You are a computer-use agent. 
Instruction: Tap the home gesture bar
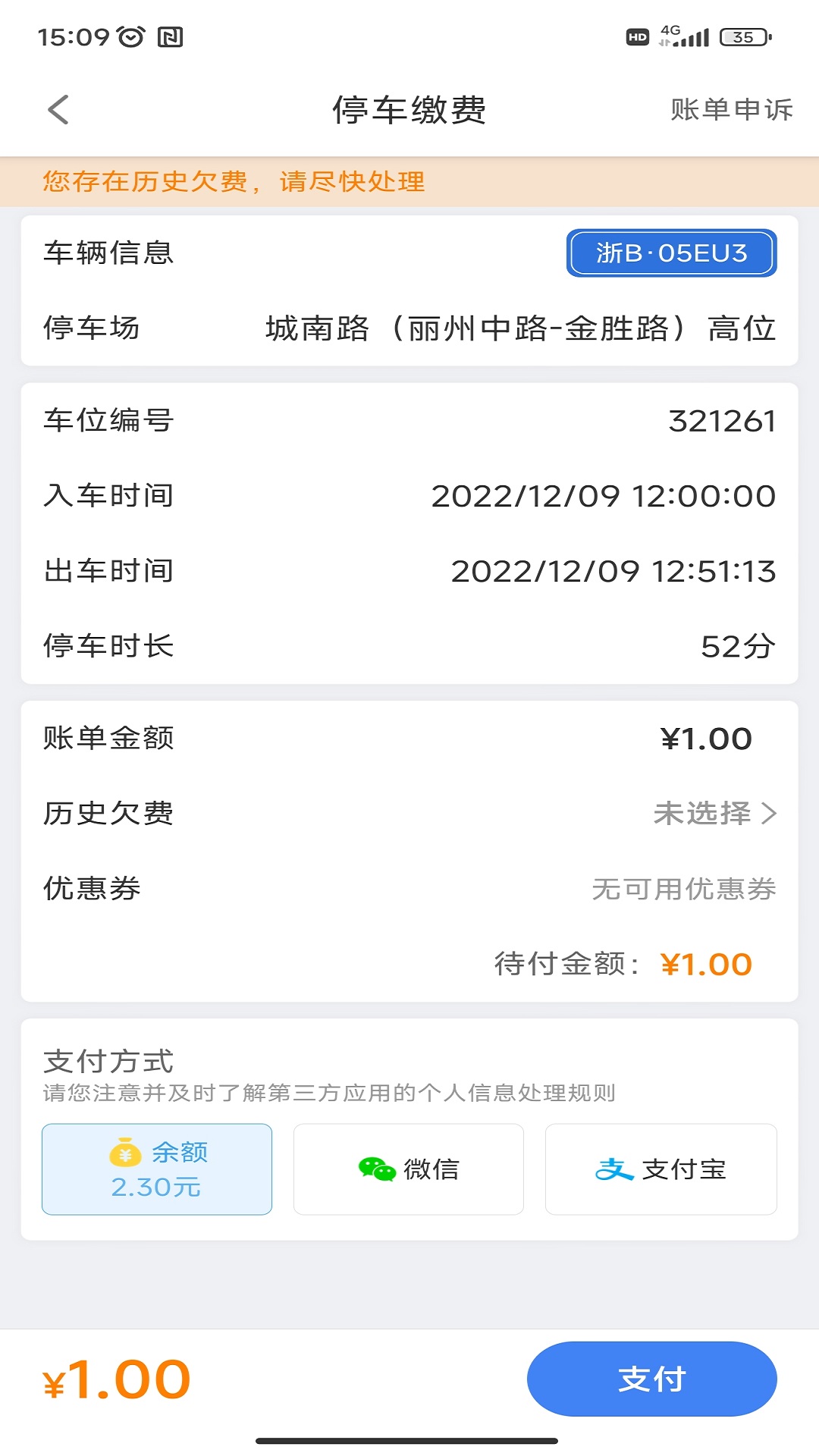click(407, 1440)
